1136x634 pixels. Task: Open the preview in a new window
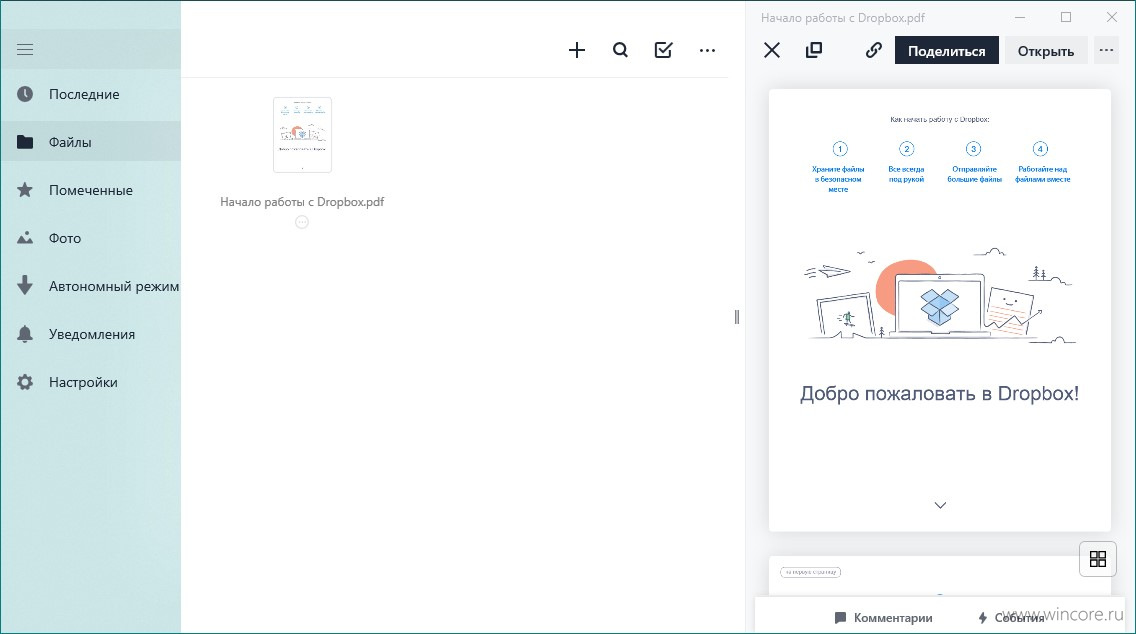tap(814, 50)
